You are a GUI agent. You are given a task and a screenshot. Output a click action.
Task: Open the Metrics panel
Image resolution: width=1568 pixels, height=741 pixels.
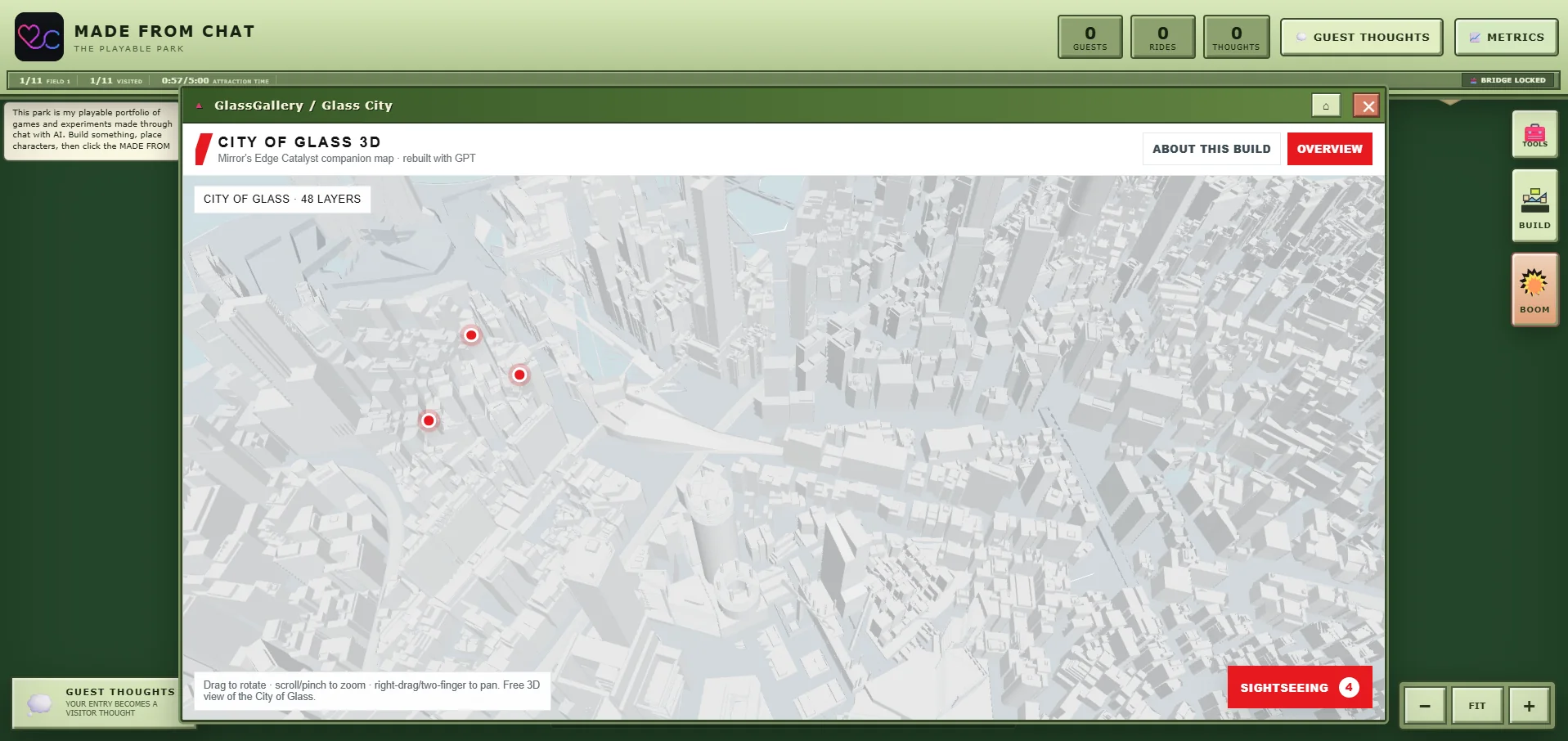[x=1506, y=37]
